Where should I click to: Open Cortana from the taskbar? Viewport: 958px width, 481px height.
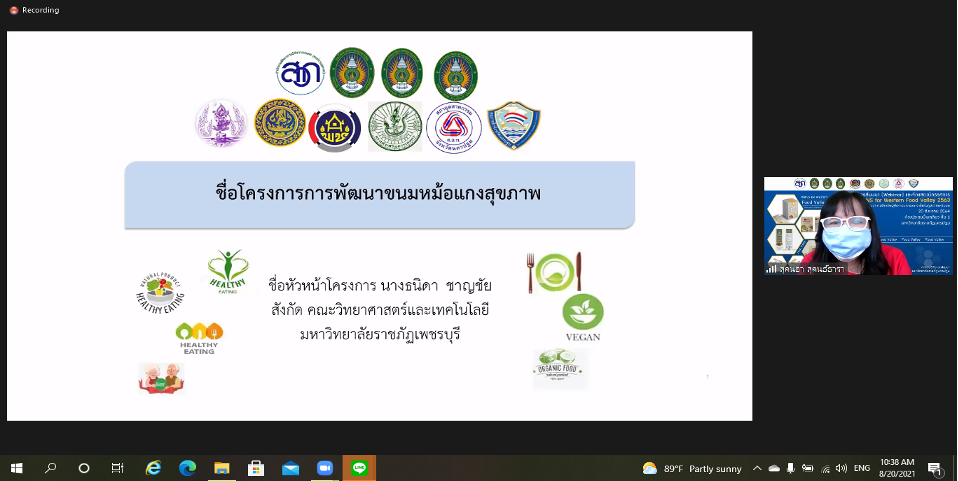tap(84, 468)
